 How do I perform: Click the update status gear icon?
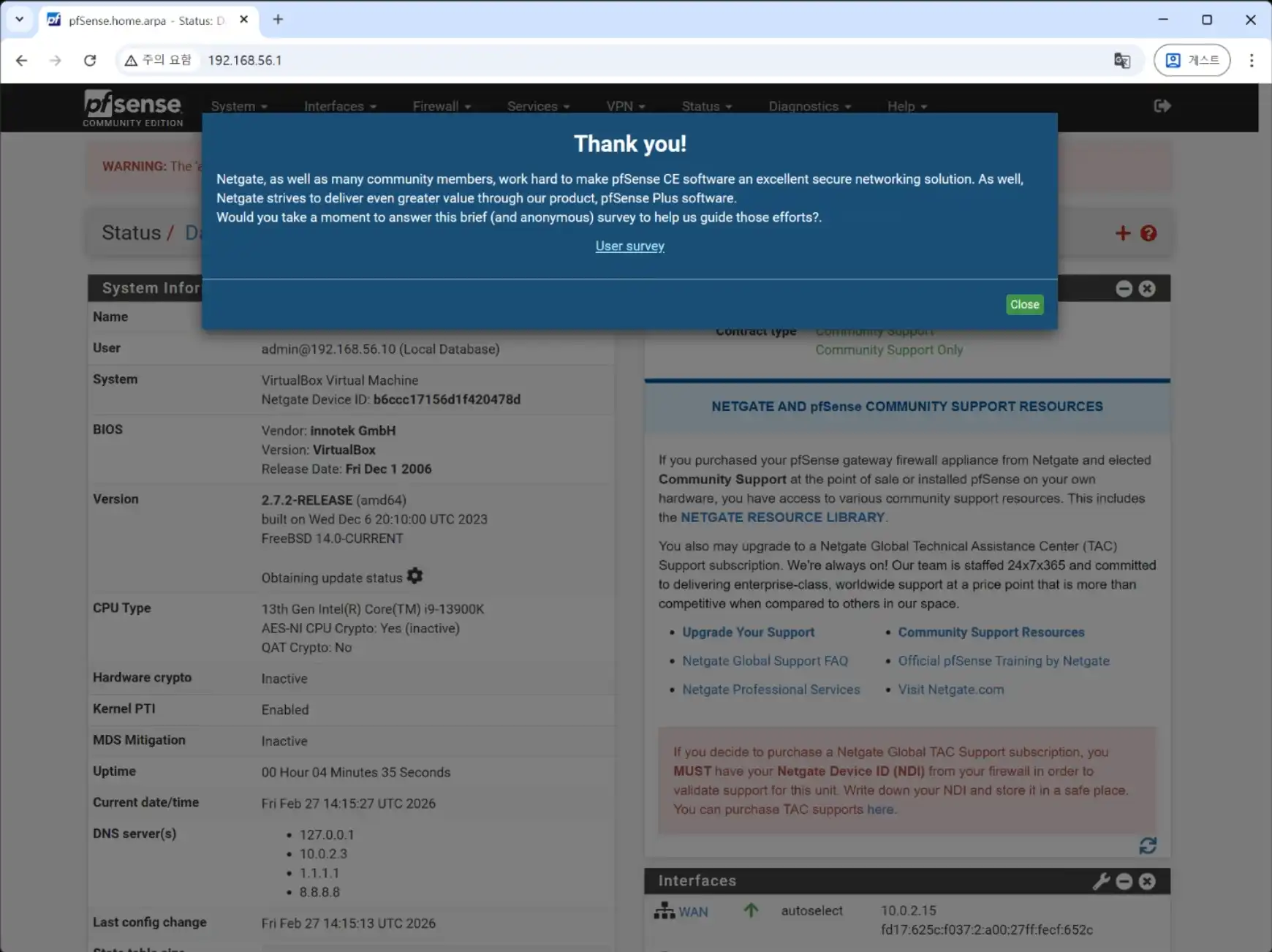[414, 576]
